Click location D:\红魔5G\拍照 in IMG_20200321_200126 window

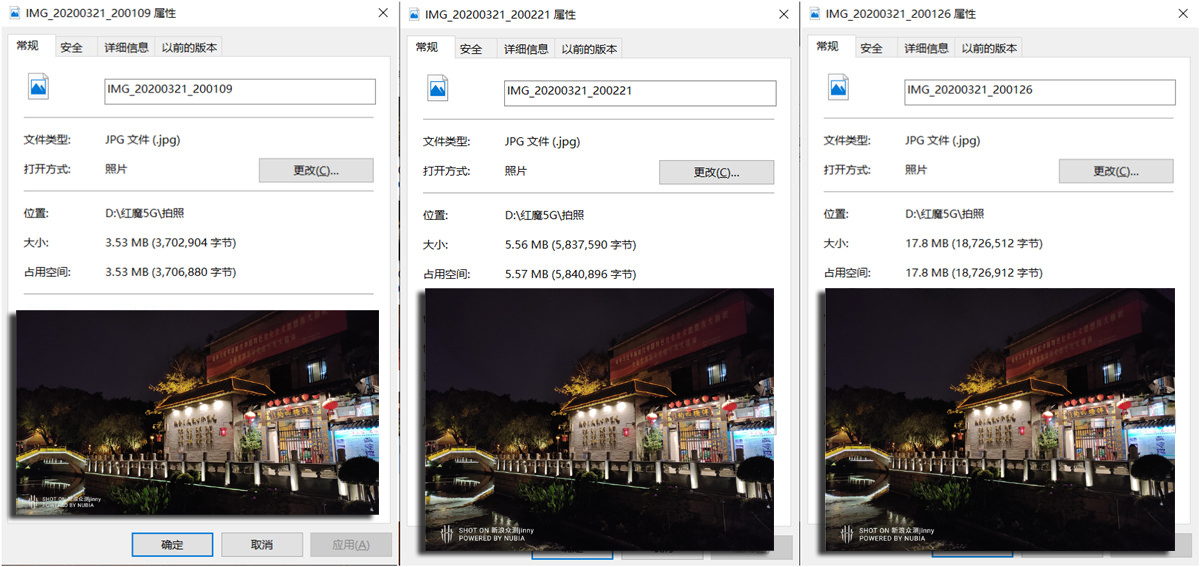pos(945,214)
